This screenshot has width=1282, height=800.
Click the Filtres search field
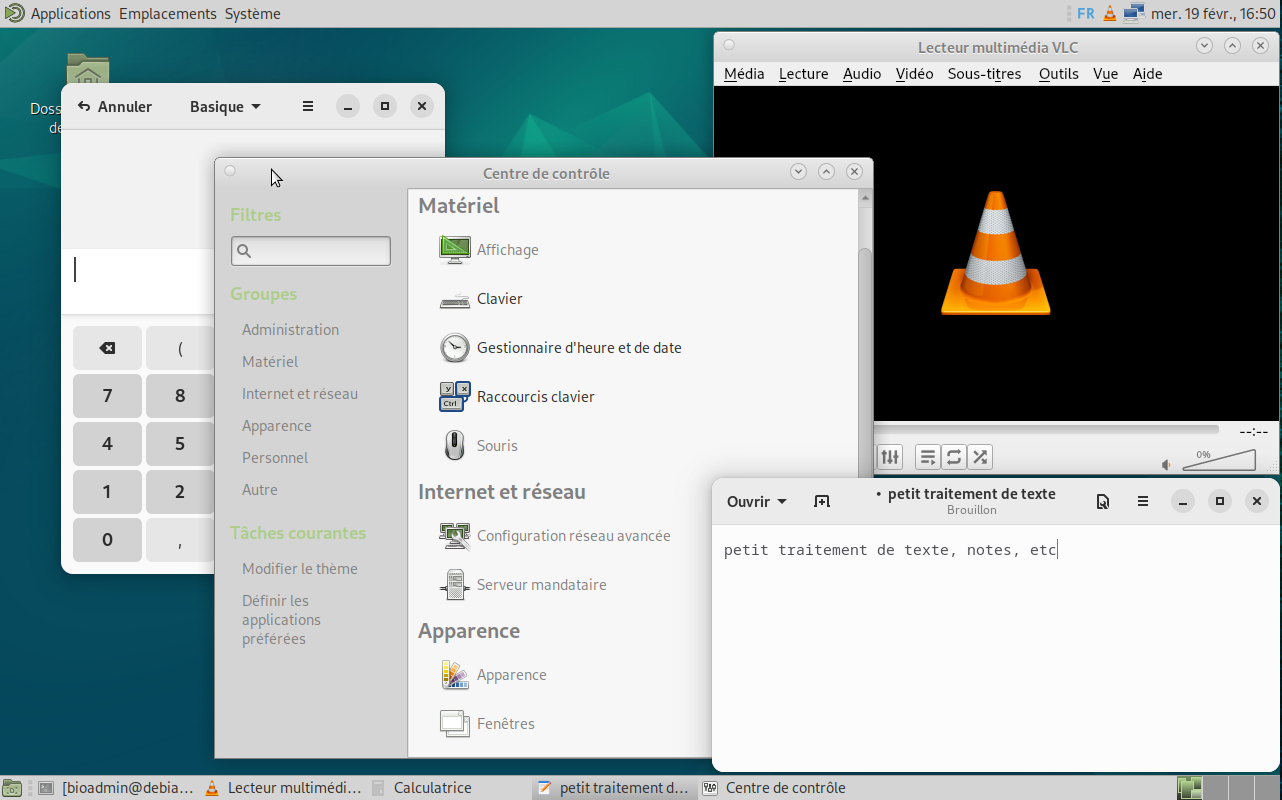311,251
